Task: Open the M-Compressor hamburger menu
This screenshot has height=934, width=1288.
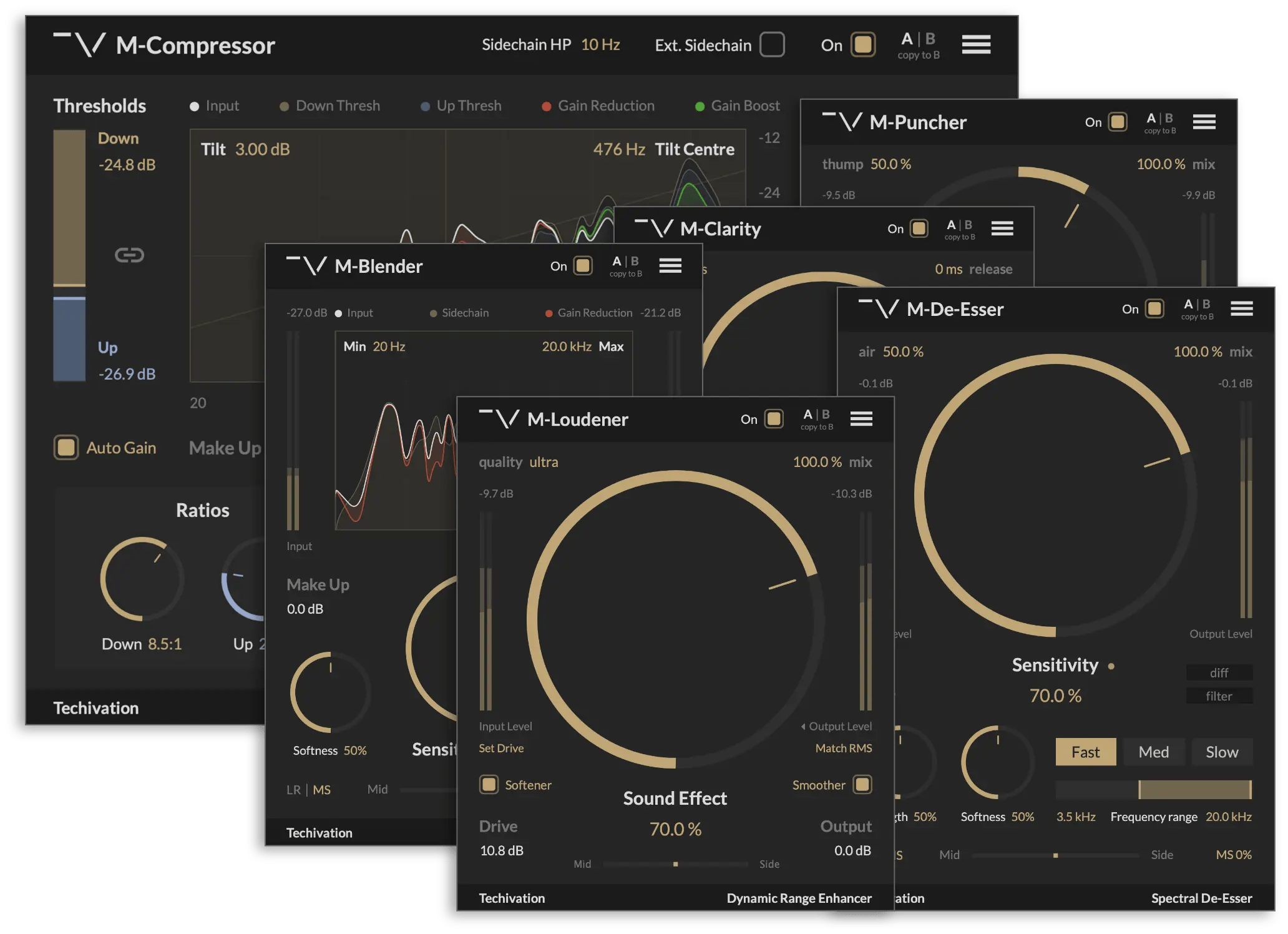Action: click(x=976, y=44)
